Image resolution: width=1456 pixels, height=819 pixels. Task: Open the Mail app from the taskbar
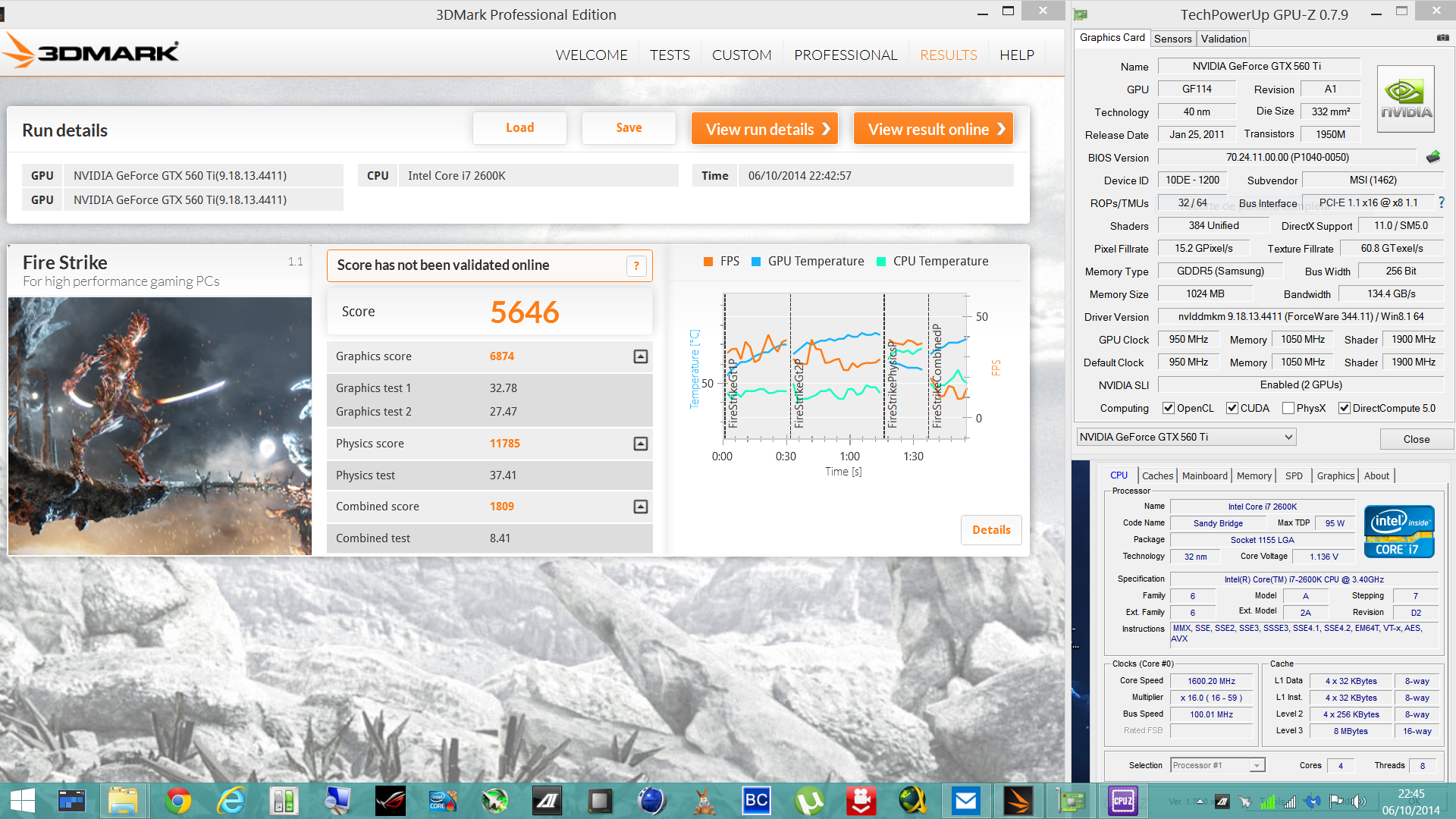(965, 801)
